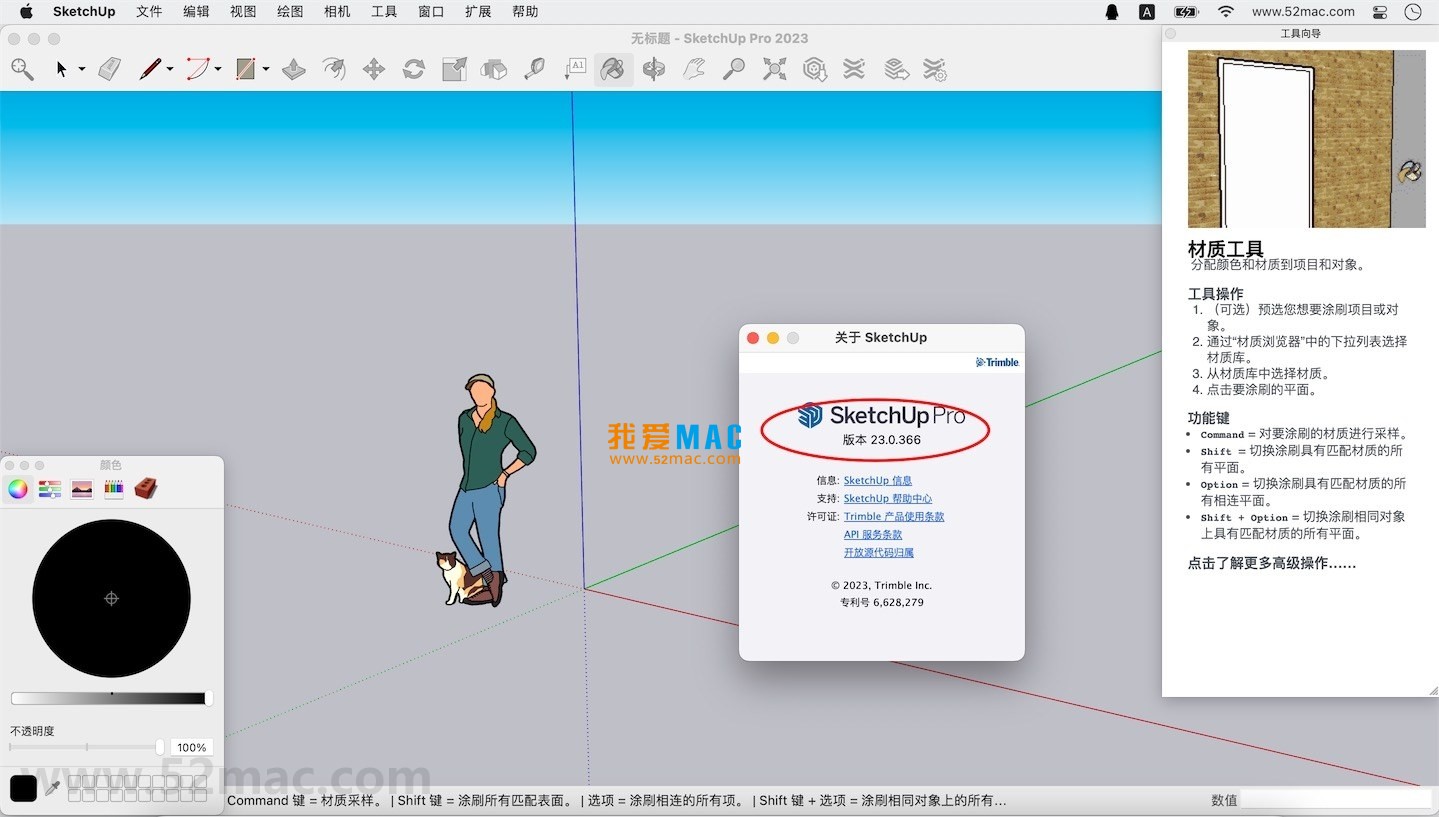Select the Search magnifier tool in toolbar
The height and width of the screenshot is (817, 1439).
coord(22,69)
